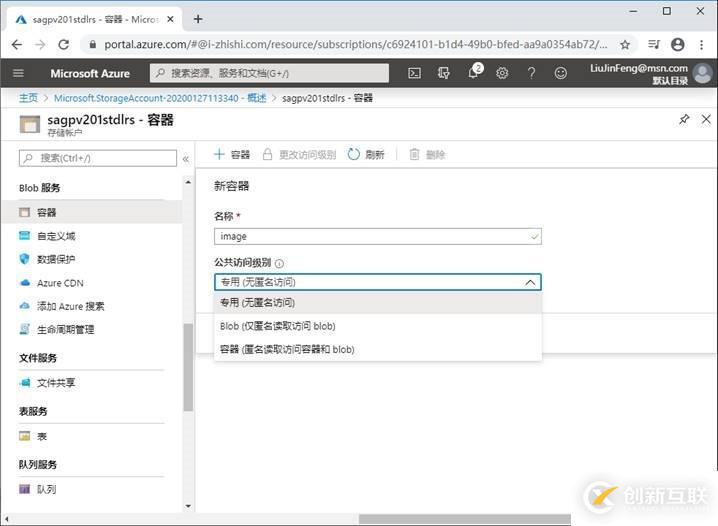
Task: Launch Cloud Shell from the top bar
Action: point(414,73)
